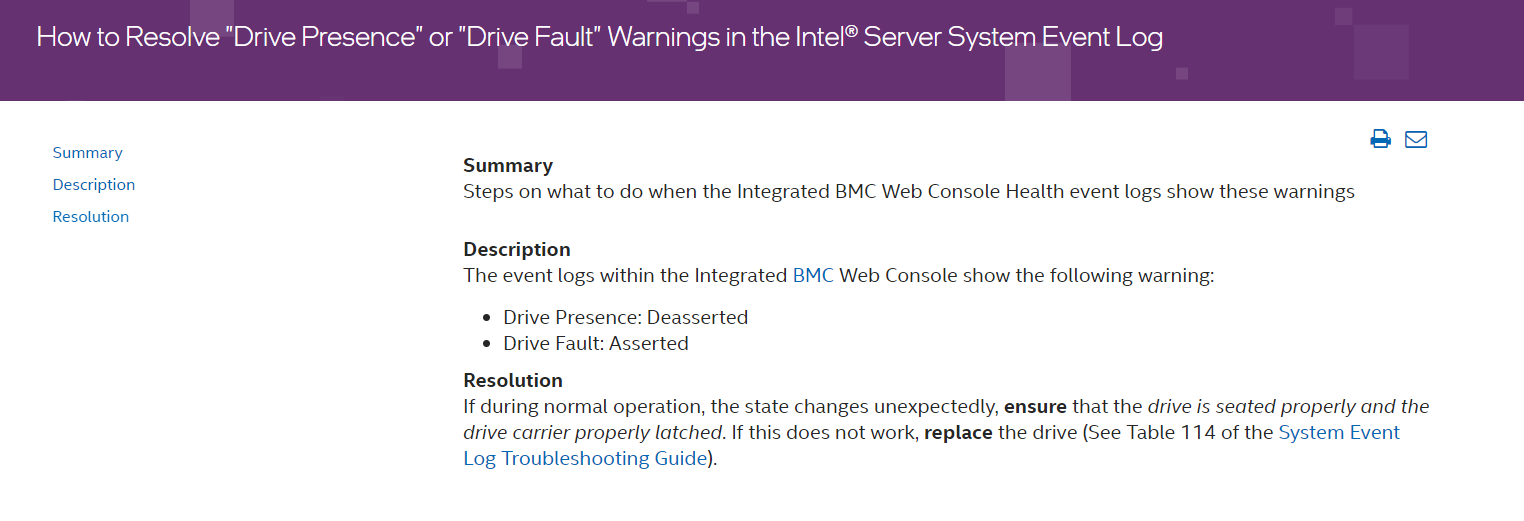Go to Resolution using sidebar navigation link
Screen dimensions: 1524x521
pos(91,217)
